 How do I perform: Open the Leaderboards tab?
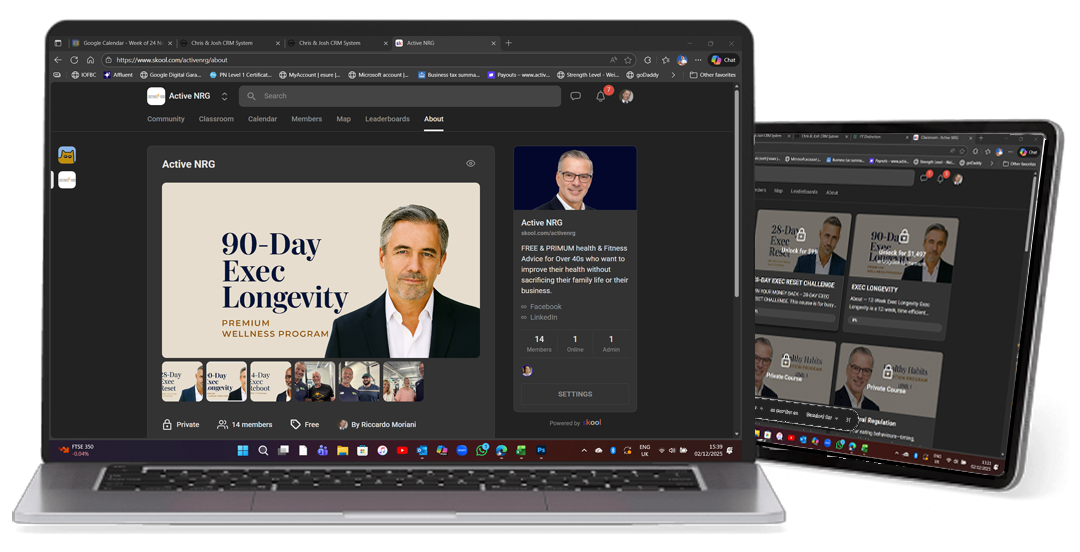pos(387,119)
